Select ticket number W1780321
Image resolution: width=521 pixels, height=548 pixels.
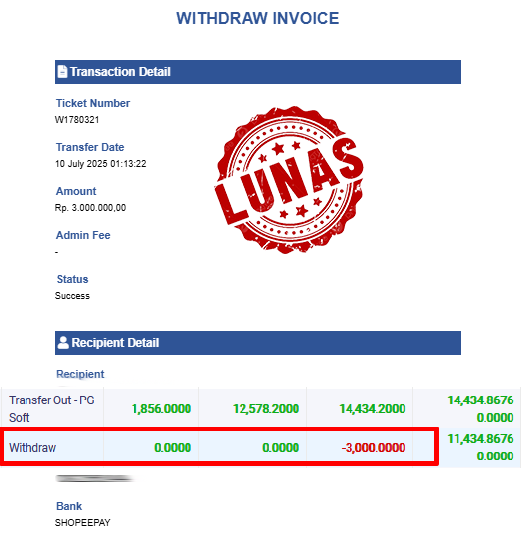click(77, 120)
